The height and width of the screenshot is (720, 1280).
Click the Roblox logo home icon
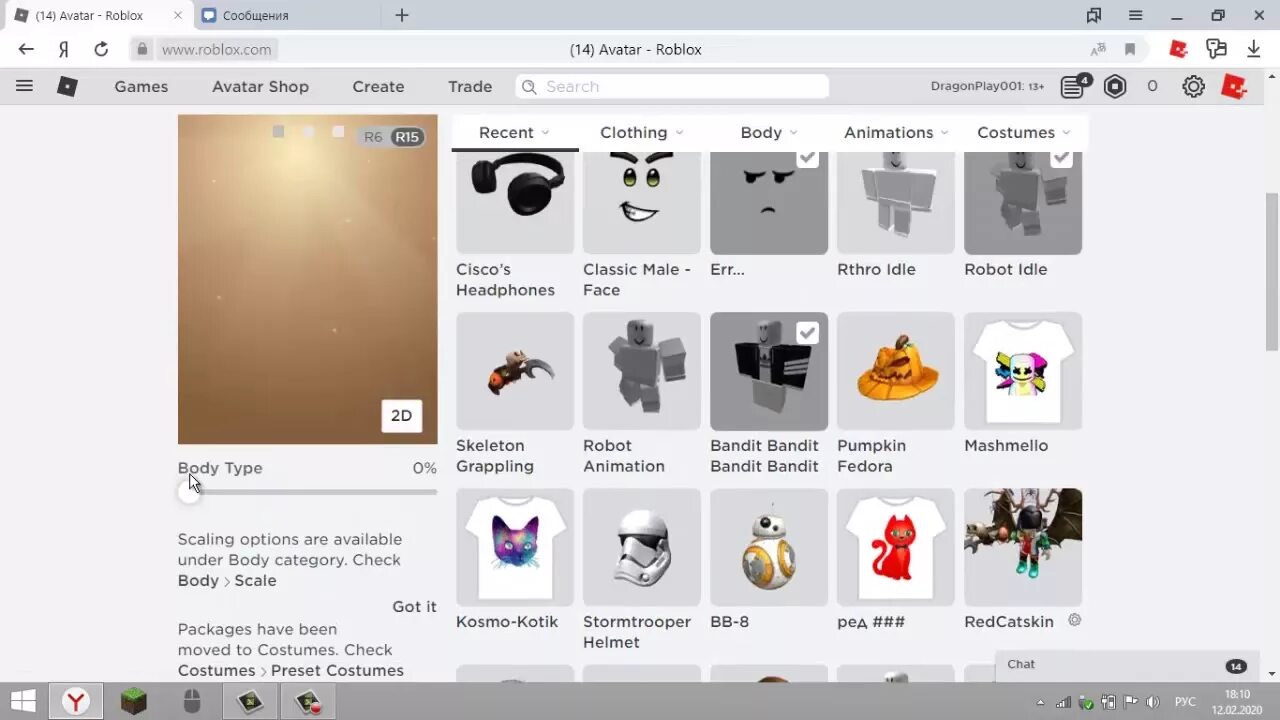[67, 87]
